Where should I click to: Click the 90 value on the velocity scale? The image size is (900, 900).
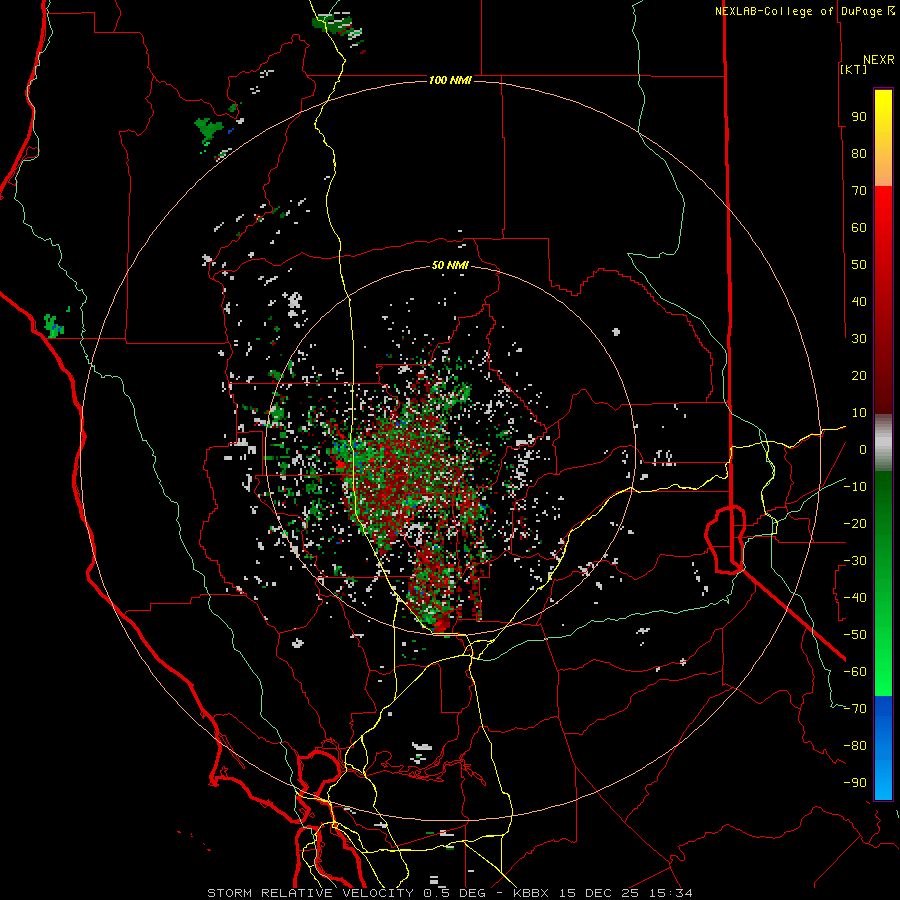[x=859, y=117]
